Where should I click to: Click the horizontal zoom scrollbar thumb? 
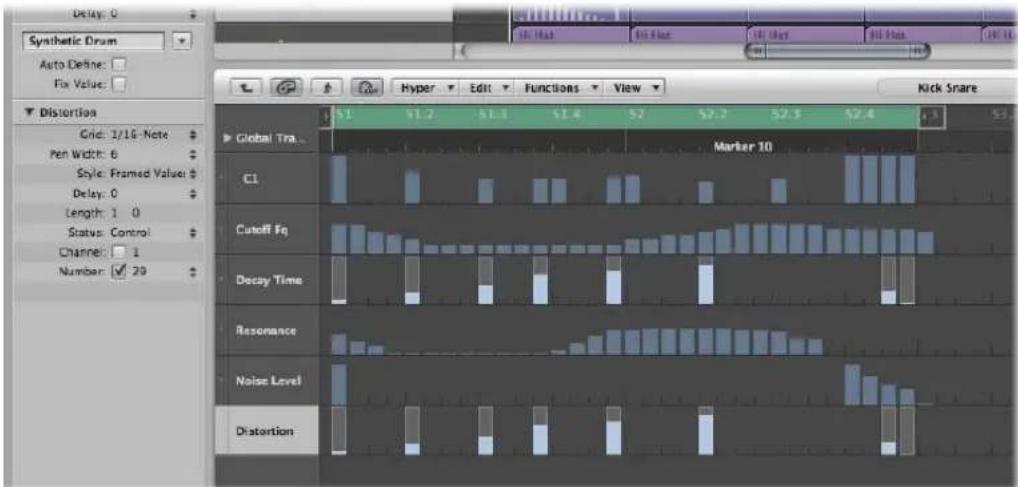pyautogui.click(x=838, y=51)
